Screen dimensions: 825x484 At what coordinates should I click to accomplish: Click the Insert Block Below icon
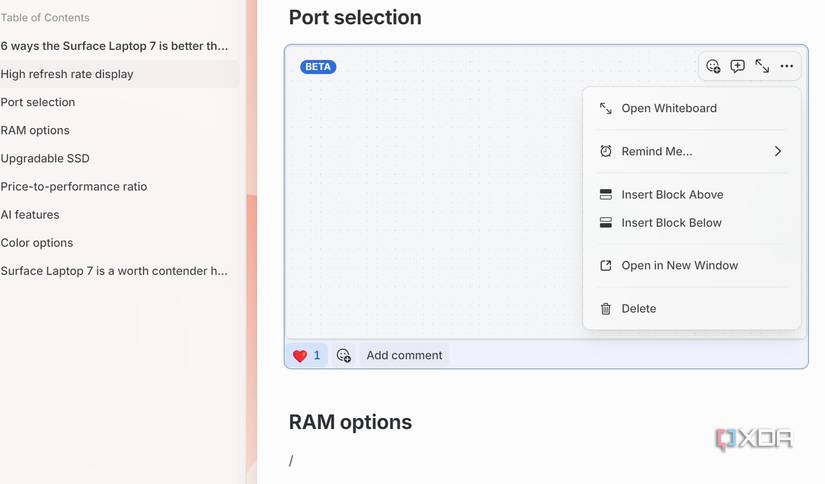click(x=606, y=223)
